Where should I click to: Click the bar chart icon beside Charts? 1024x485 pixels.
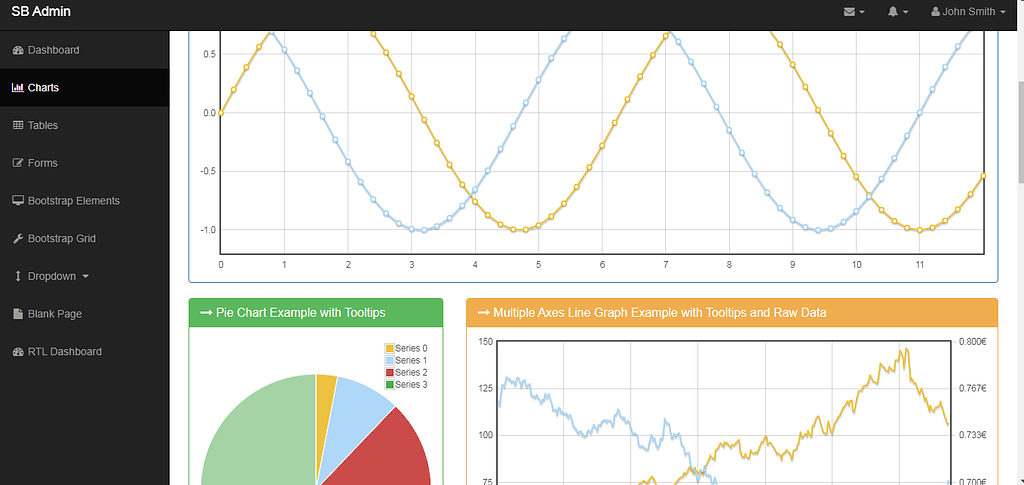coord(18,87)
